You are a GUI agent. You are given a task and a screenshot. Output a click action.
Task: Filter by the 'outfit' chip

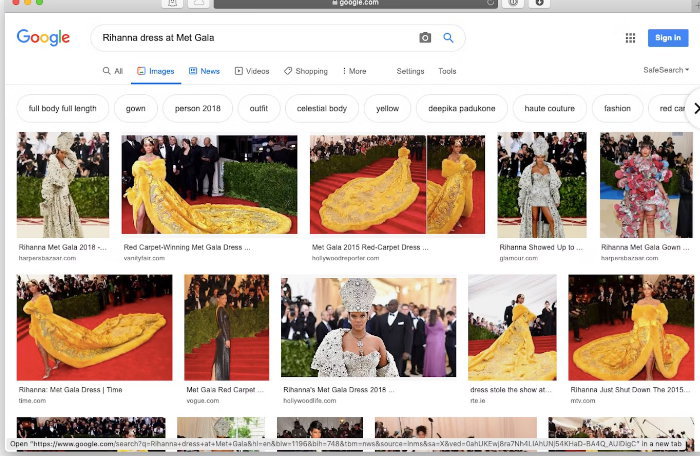(259, 108)
